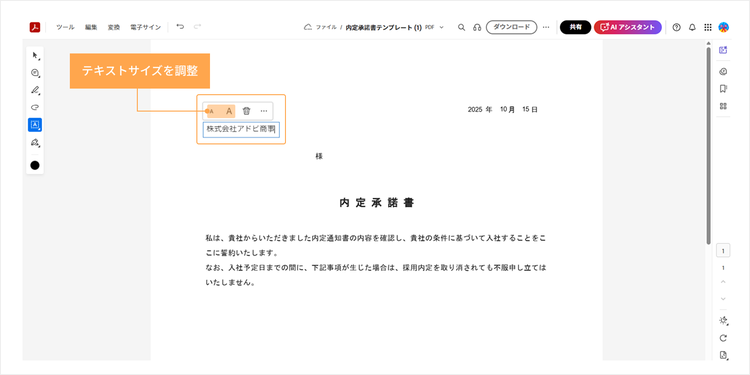Screen dimensions: 750x375
Task: Open the 電子サイン menu
Action: 145,27
